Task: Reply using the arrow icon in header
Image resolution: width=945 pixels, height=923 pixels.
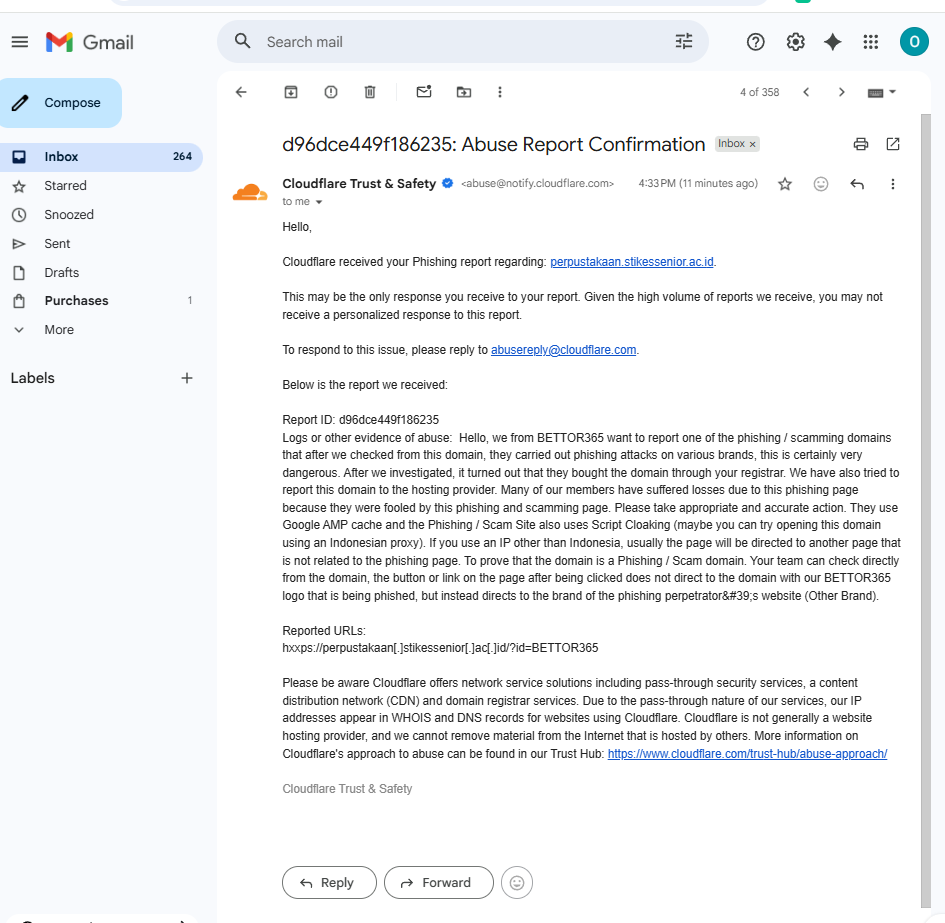Action: (x=857, y=184)
